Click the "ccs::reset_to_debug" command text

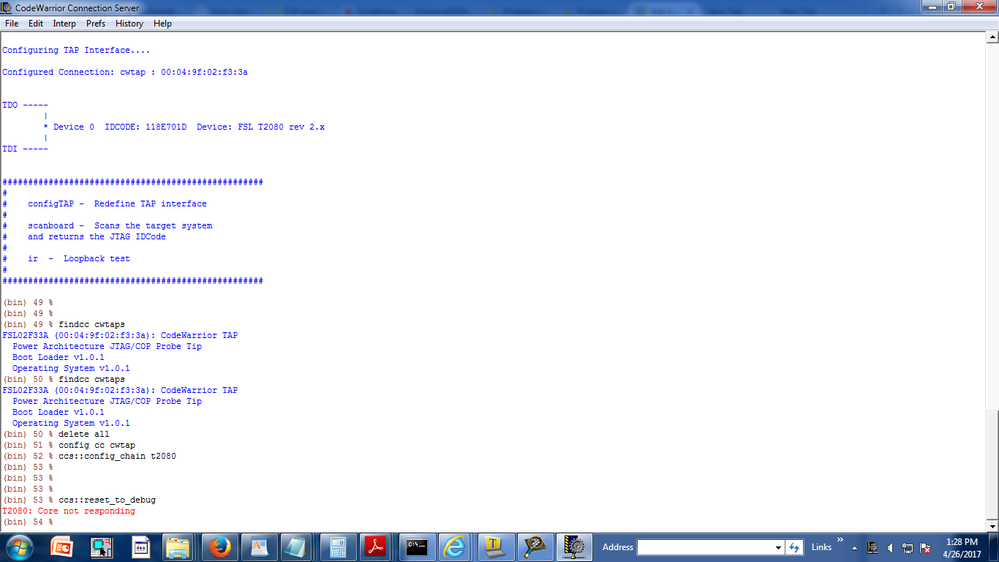point(107,500)
